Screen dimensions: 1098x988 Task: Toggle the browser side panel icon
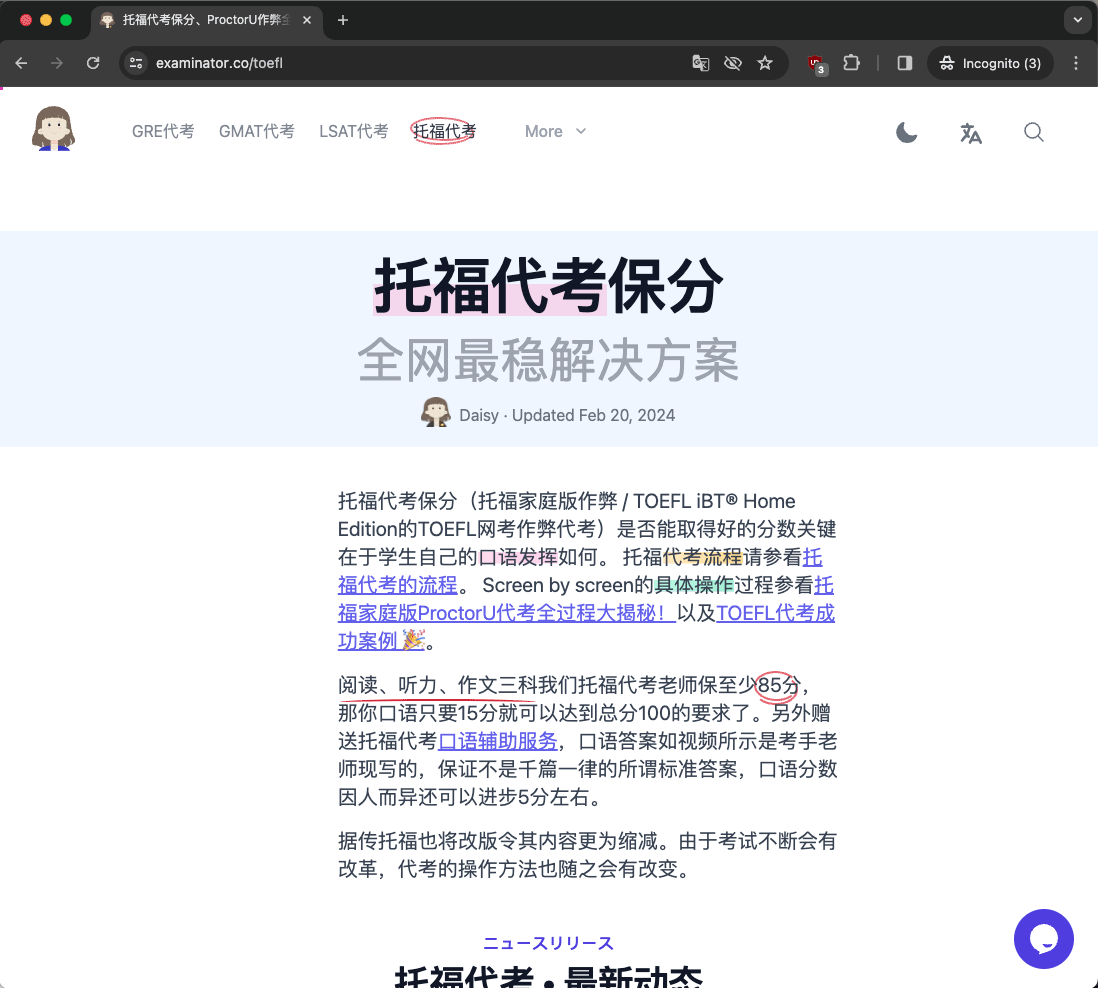[x=905, y=63]
